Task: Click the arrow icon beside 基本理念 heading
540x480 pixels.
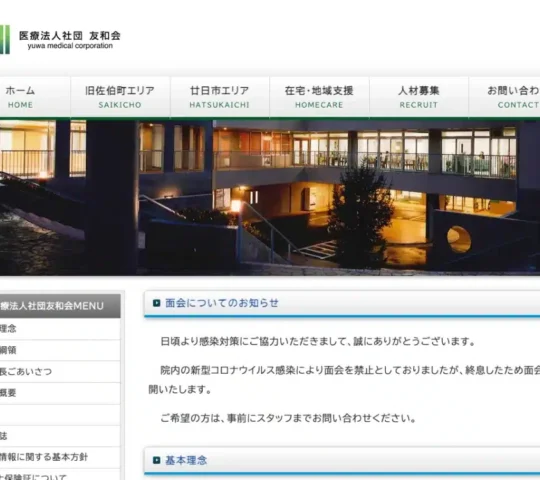Action: [x=156, y=460]
